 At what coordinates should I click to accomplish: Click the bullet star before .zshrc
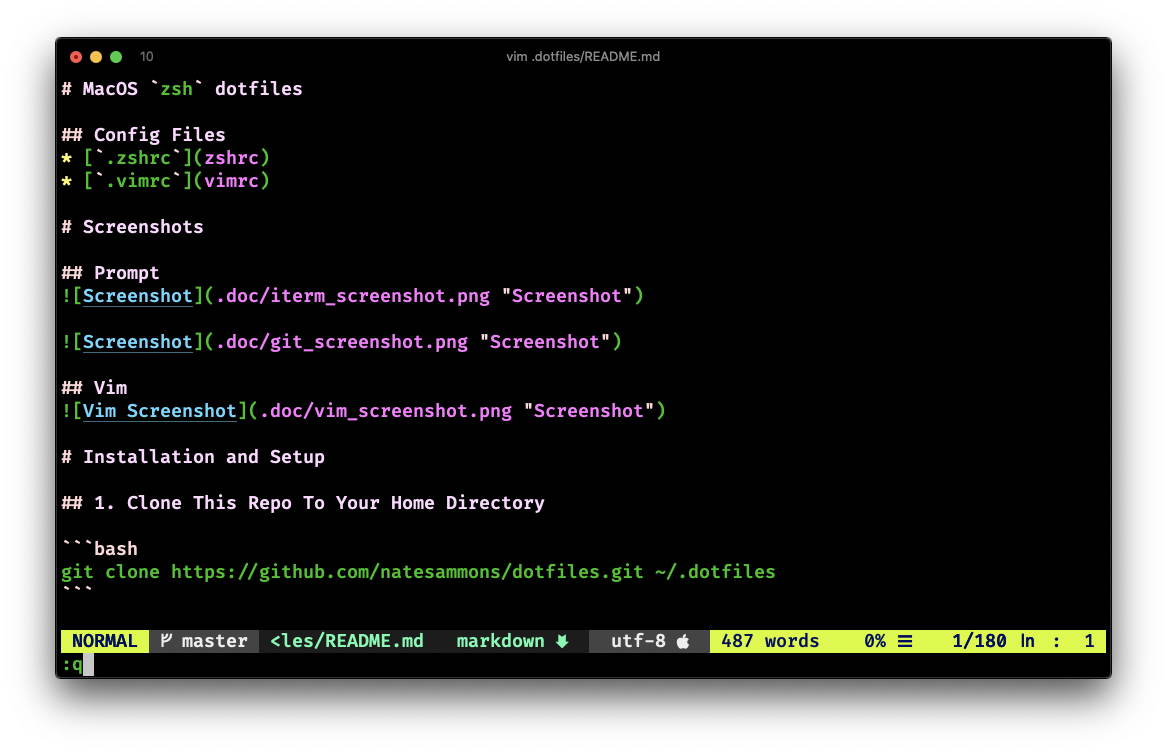click(67, 158)
